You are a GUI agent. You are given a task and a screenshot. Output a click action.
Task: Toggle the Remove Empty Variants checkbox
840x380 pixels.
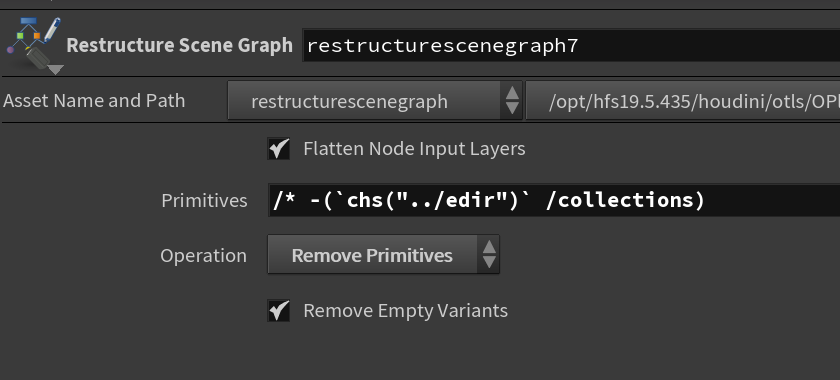[279, 311]
